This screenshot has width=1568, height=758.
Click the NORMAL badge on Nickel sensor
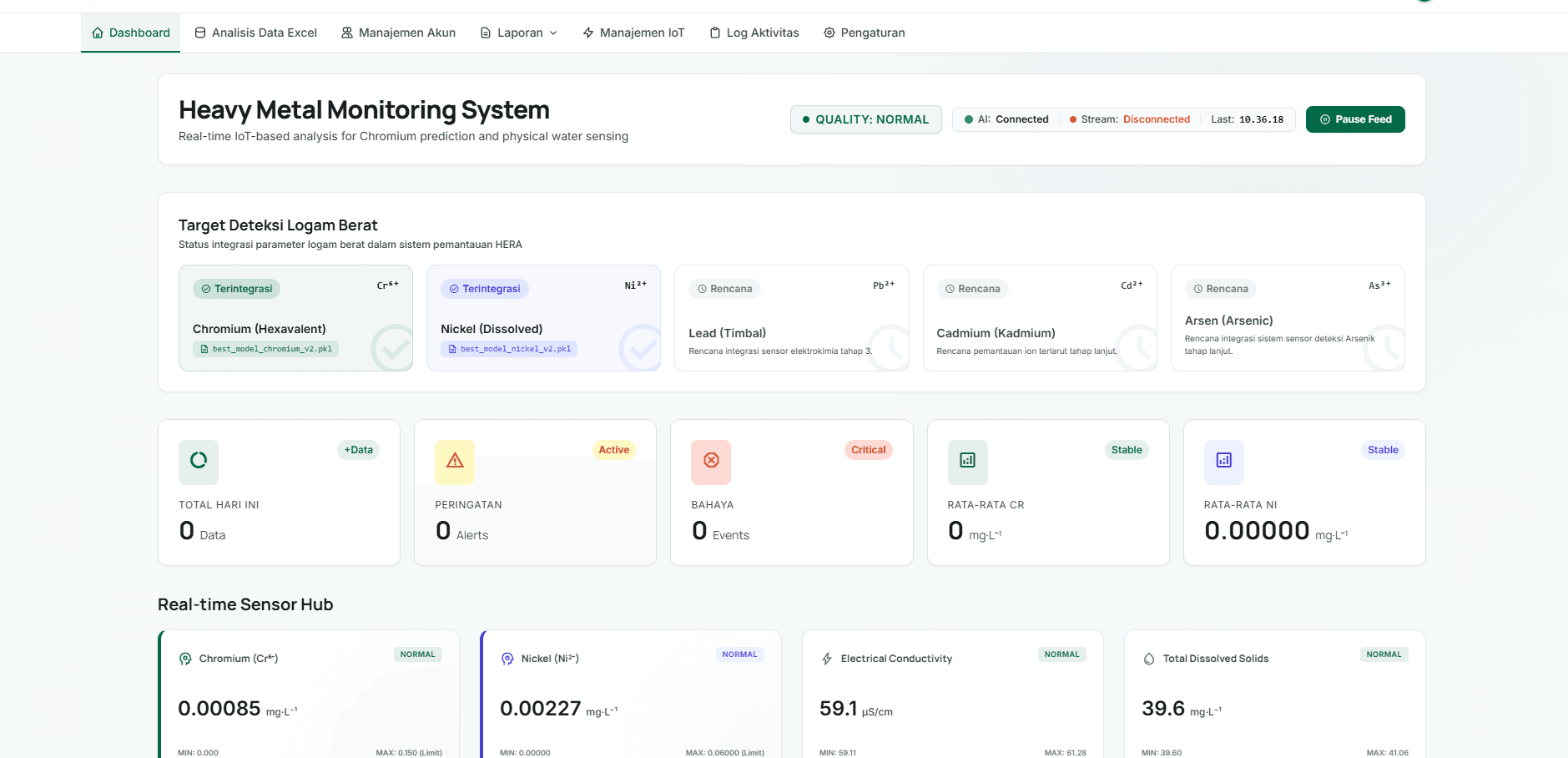click(739, 654)
